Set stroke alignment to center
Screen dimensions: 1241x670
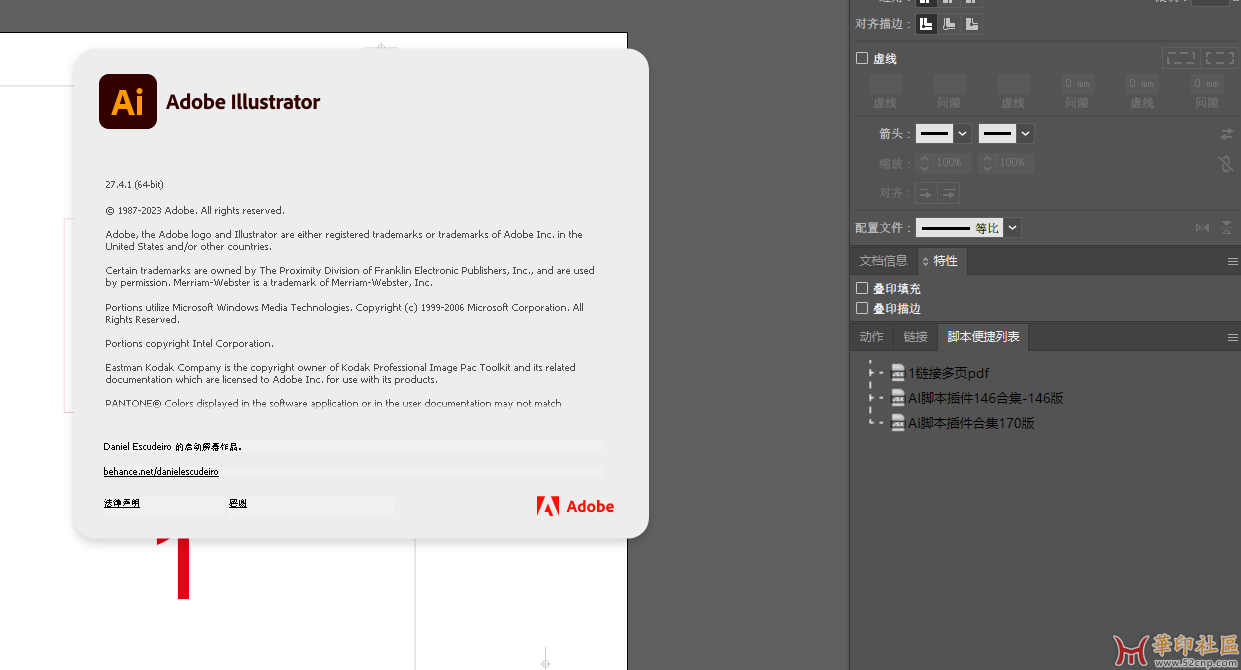pyautogui.click(x=927, y=24)
